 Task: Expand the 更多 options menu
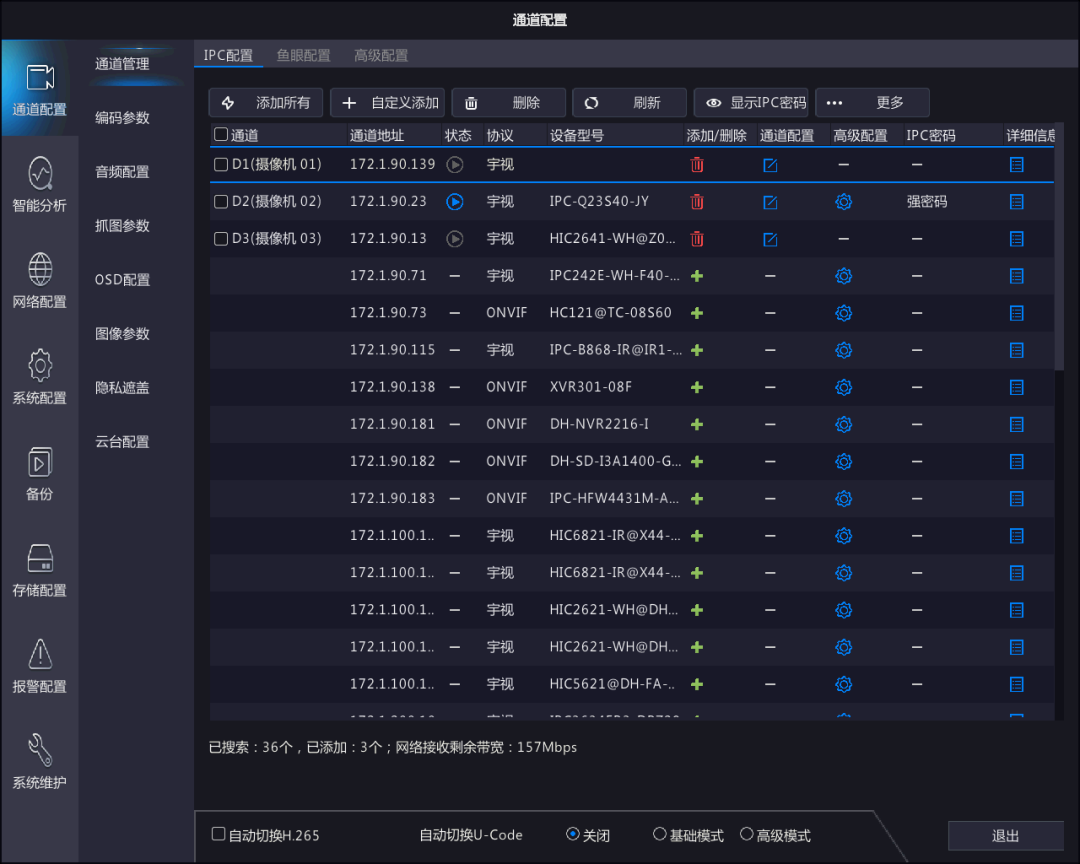pos(872,103)
